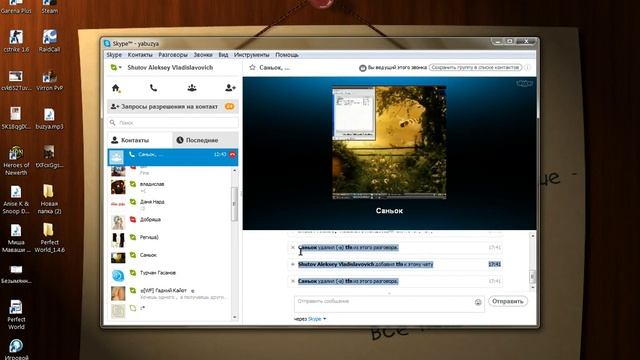Open Garena Plus desktop shortcut
Viewport: 640px width, 360px height.
(16, 7)
